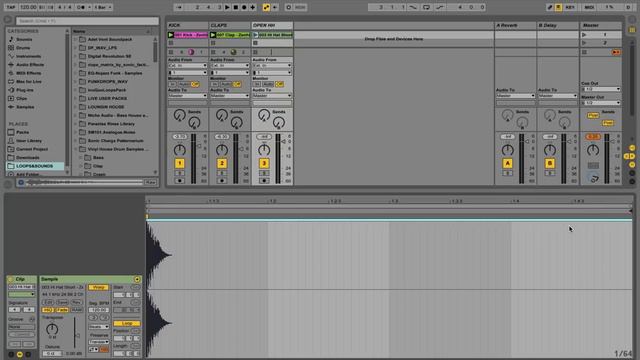Click the Arrangement Record button in the transport
The height and width of the screenshot is (360, 640).
244,7
